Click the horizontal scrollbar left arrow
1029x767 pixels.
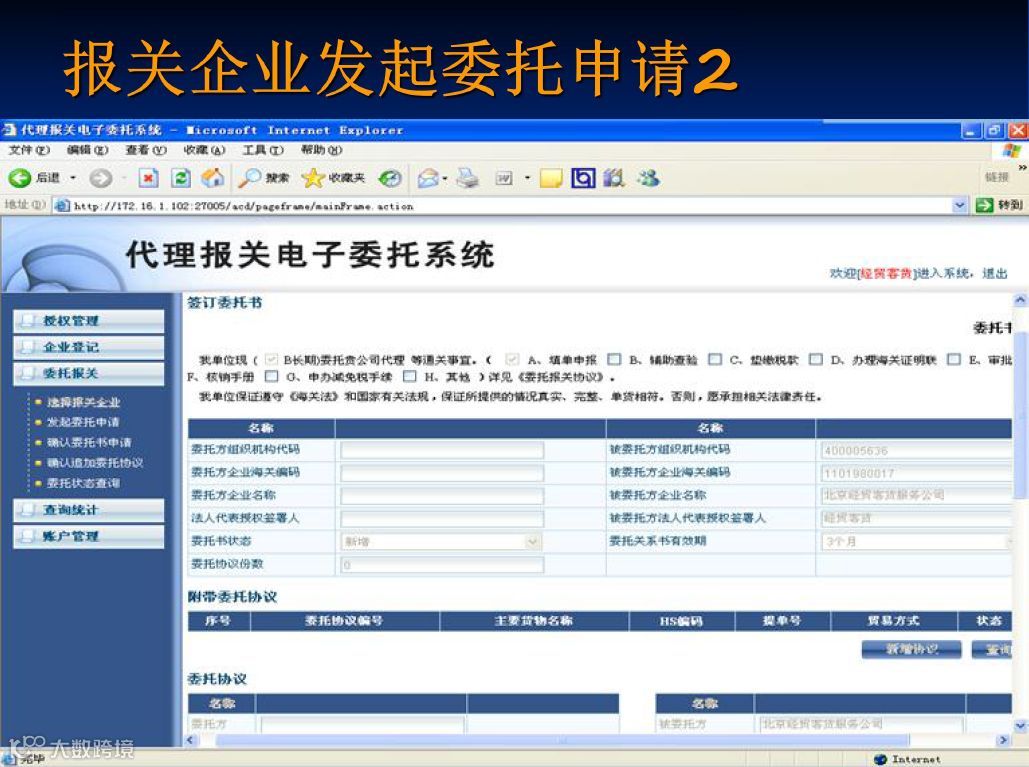pyautogui.click(x=191, y=740)
